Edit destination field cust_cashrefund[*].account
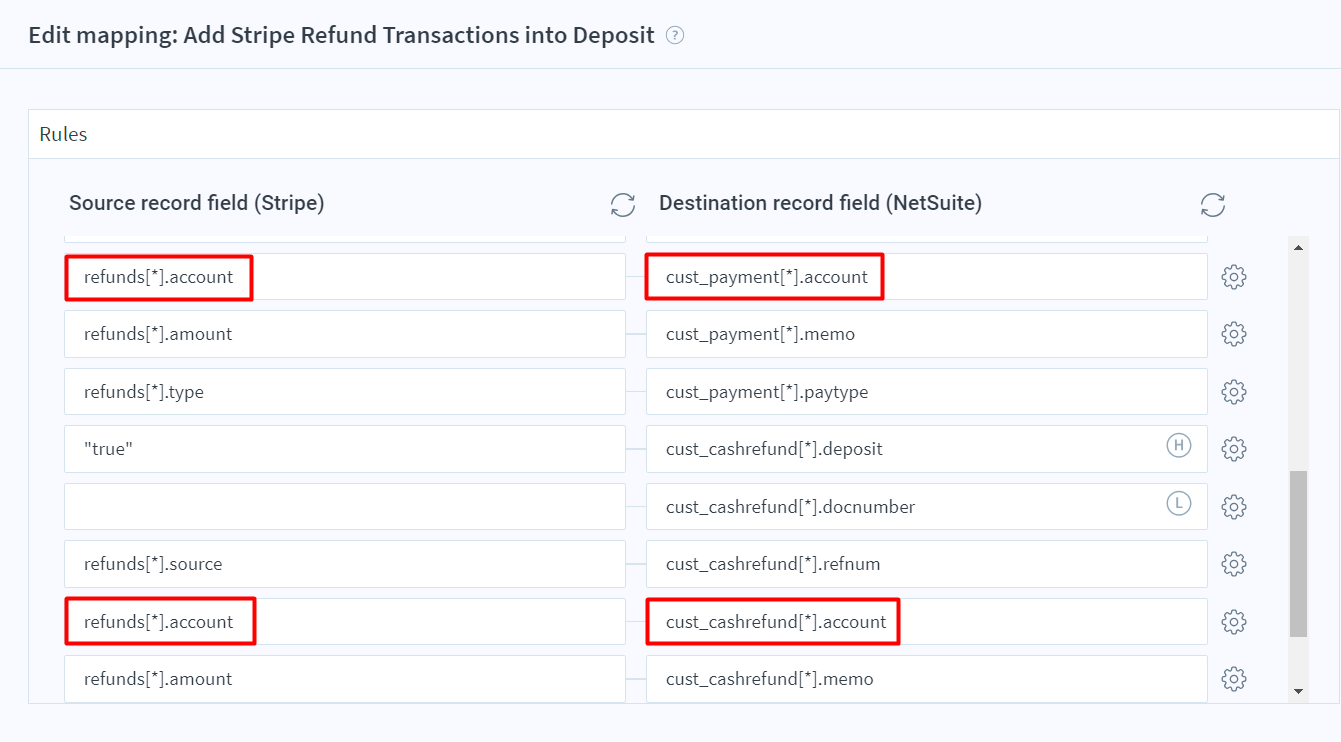 927,622
